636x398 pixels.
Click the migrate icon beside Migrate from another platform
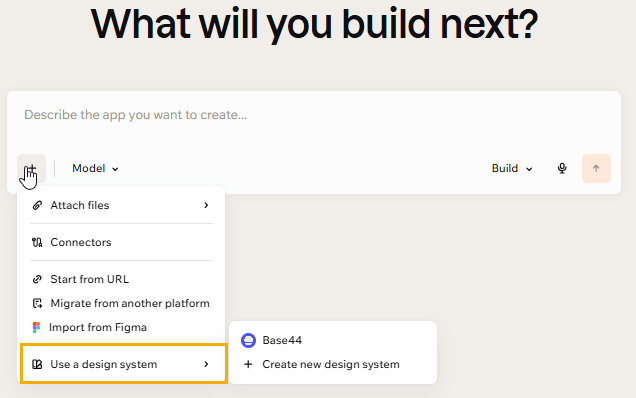37,303
